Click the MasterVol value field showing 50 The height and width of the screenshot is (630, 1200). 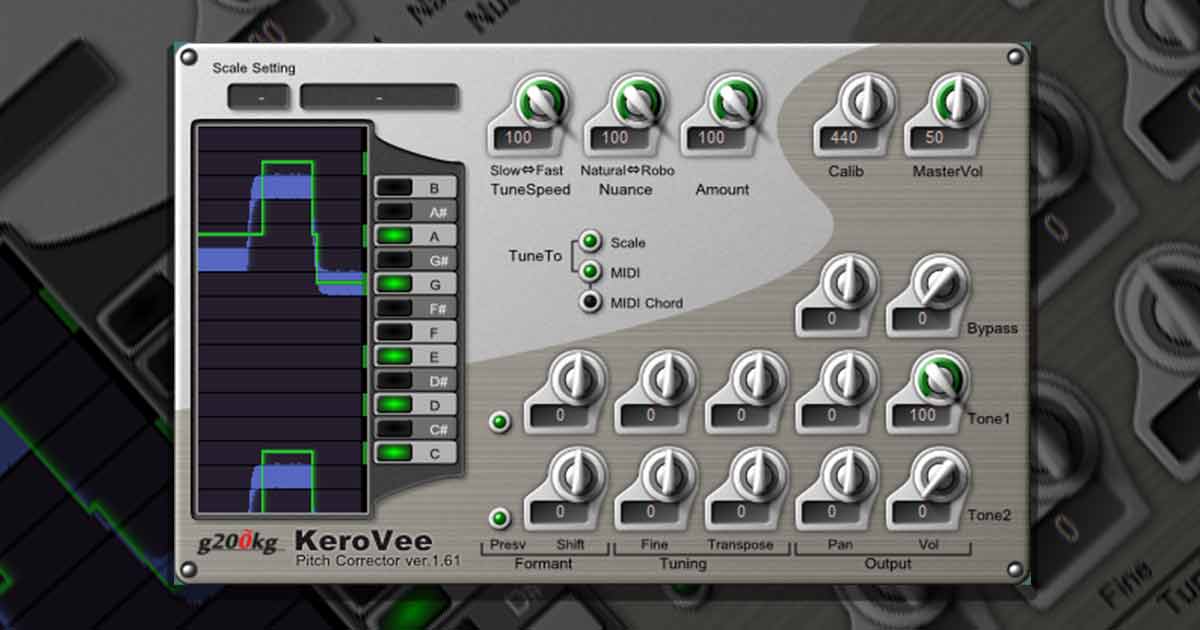coord(943,138)
